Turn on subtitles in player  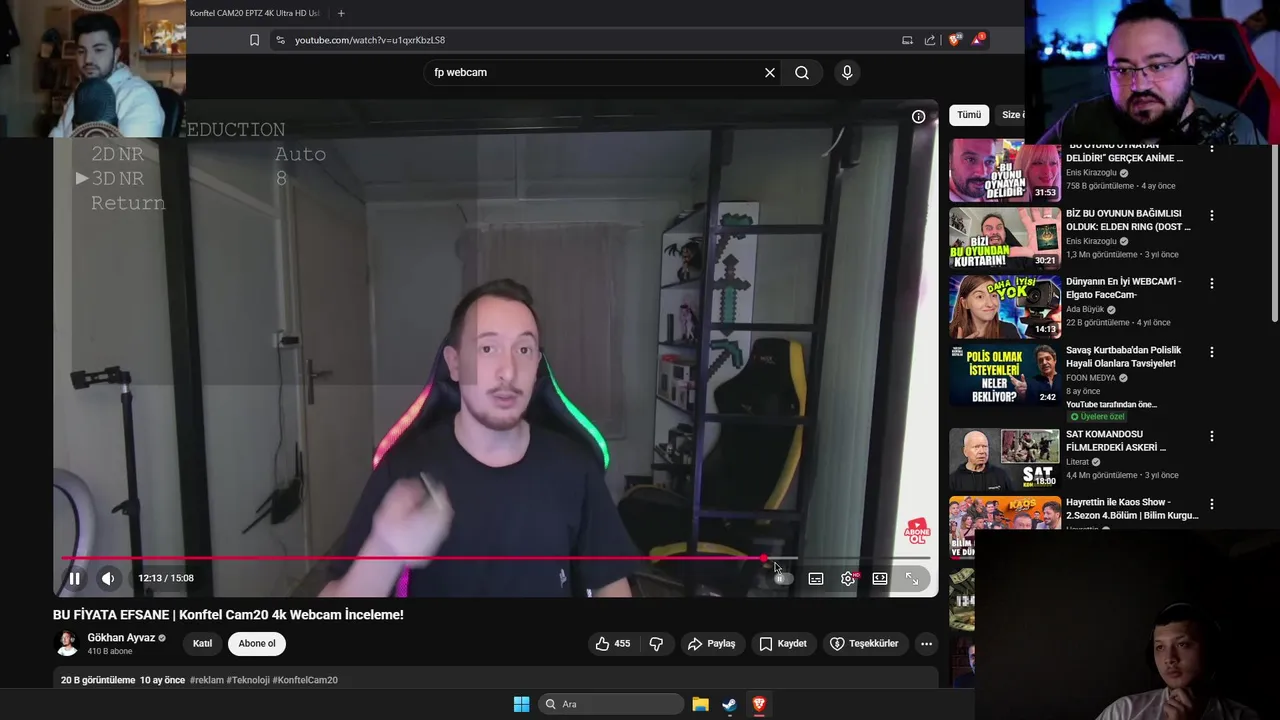point(816,578)
